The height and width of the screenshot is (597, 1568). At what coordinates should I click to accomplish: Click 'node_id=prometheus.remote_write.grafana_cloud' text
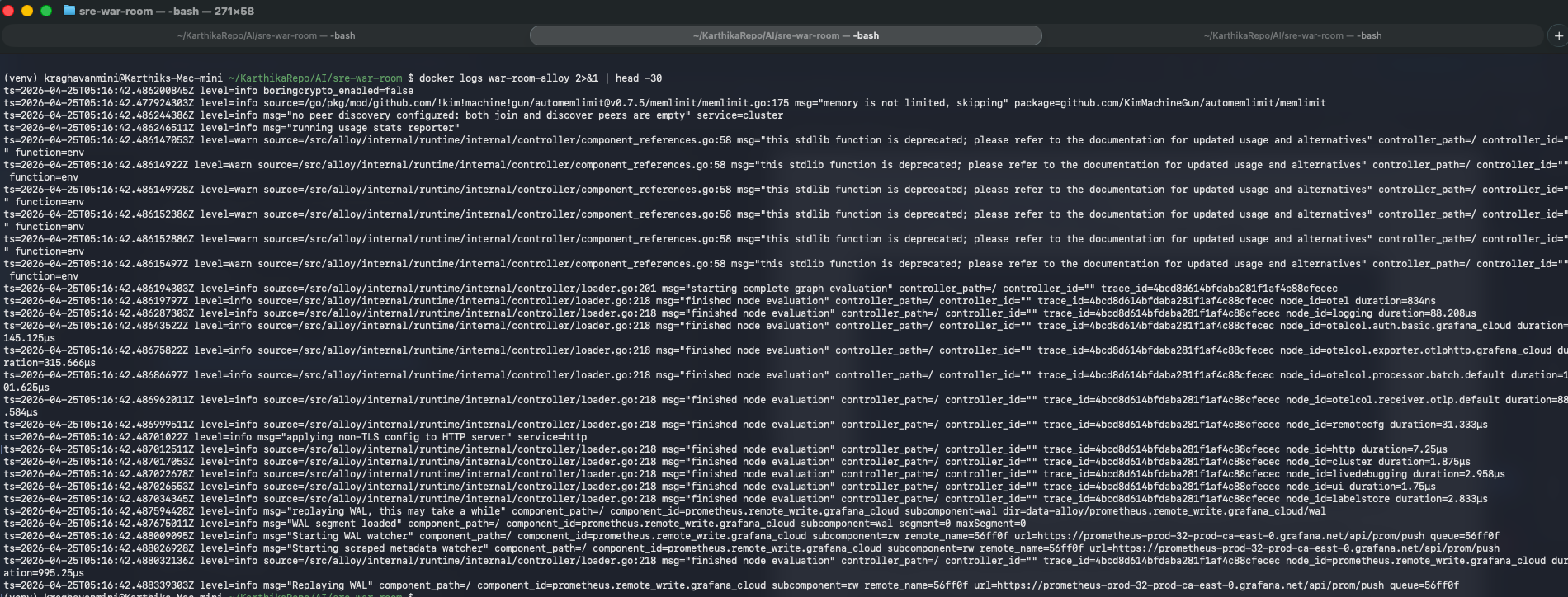(x=1415, y=561)
